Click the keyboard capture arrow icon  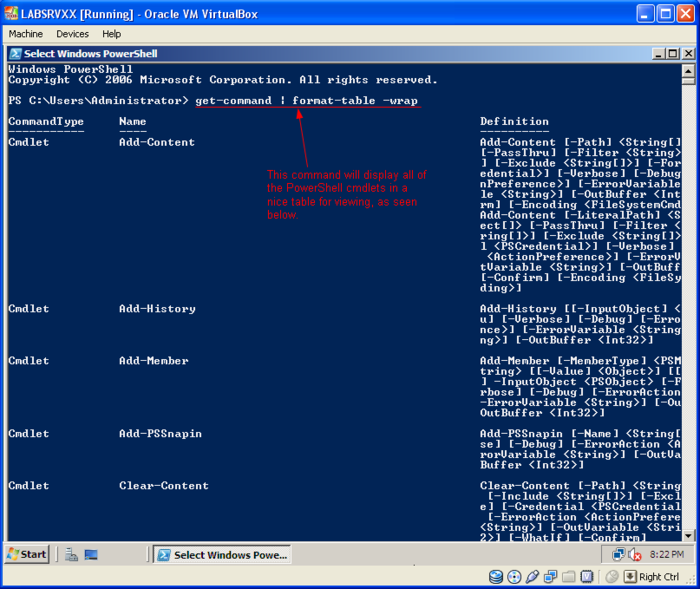point(629,577)
